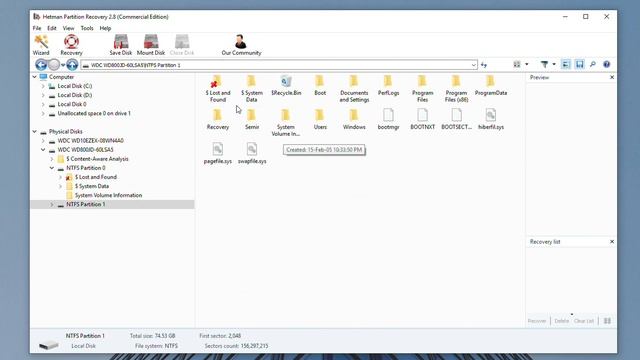Click the Recover button in recovery list
640x360 pixels.
coord(537,321)
